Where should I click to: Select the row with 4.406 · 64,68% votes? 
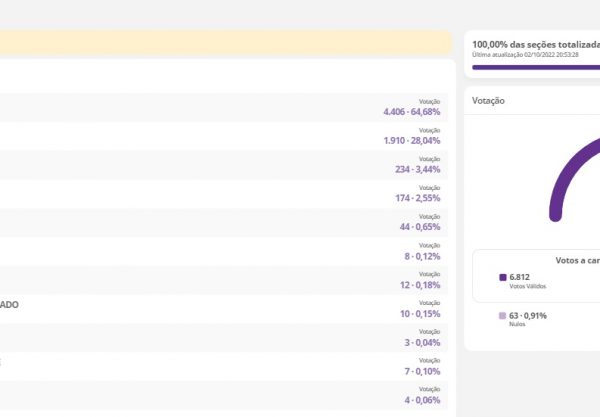[x=225, y=107]
